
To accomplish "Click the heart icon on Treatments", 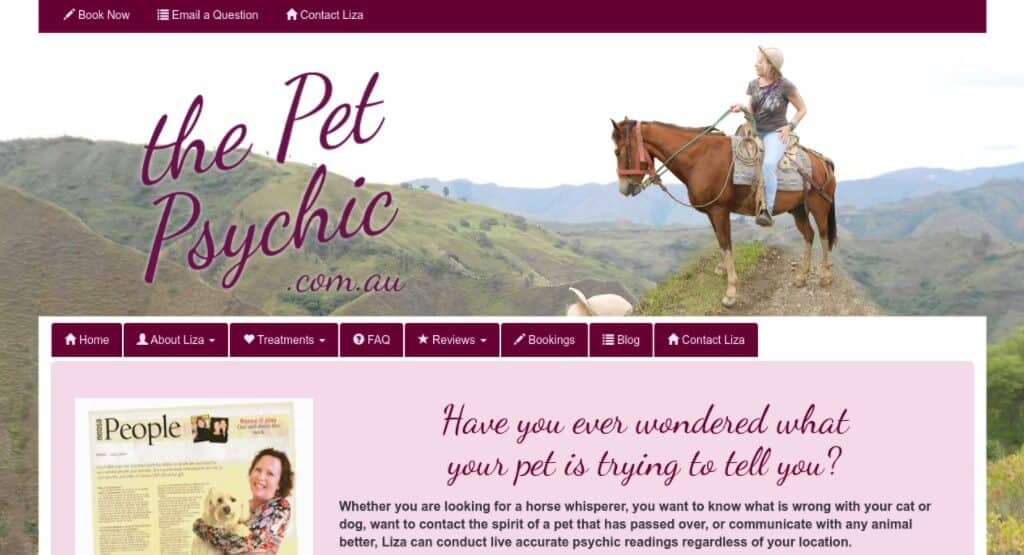I will point(249,340).
